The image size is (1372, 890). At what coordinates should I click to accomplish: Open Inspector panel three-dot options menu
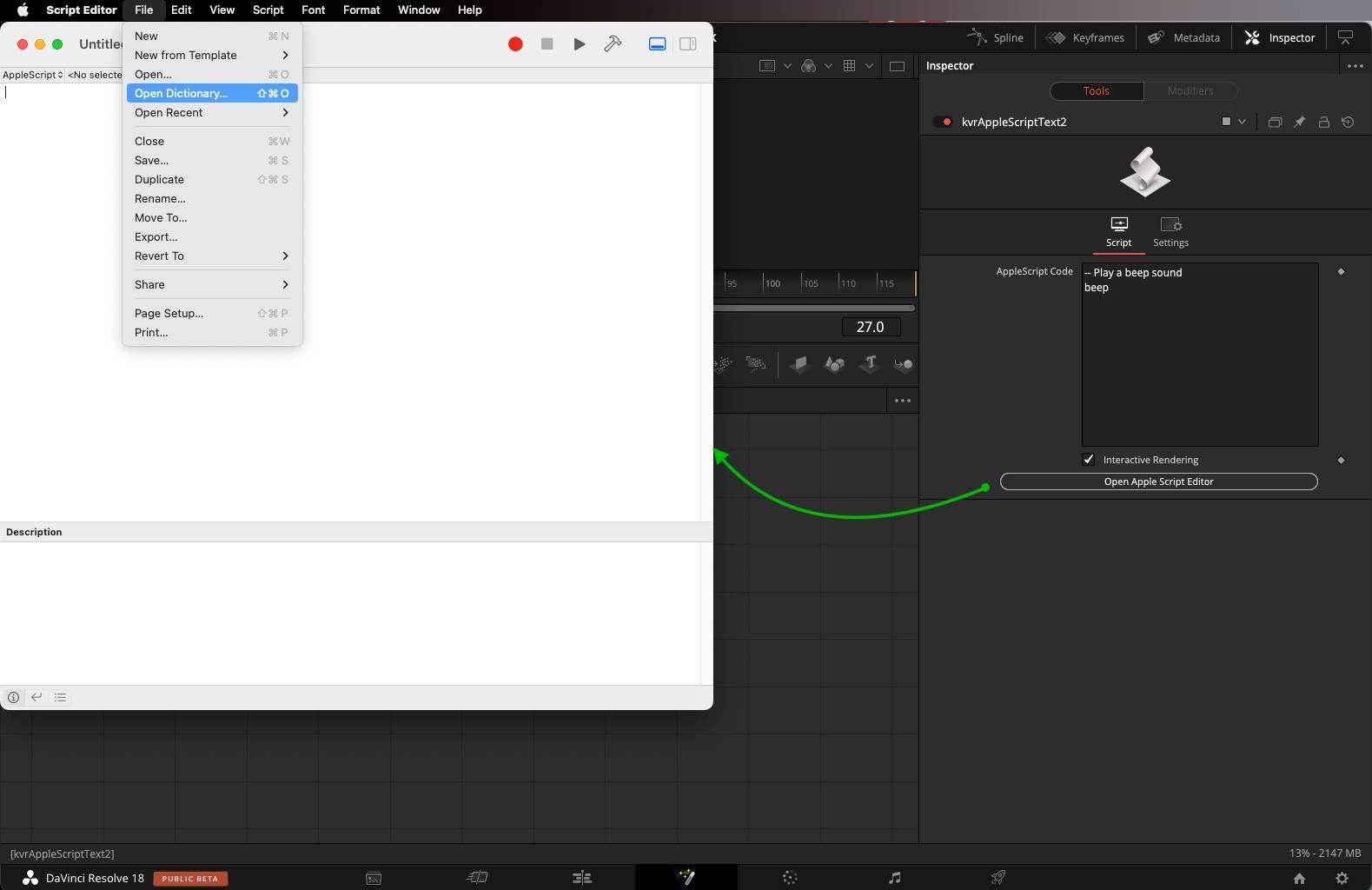tap(1355, 66)
